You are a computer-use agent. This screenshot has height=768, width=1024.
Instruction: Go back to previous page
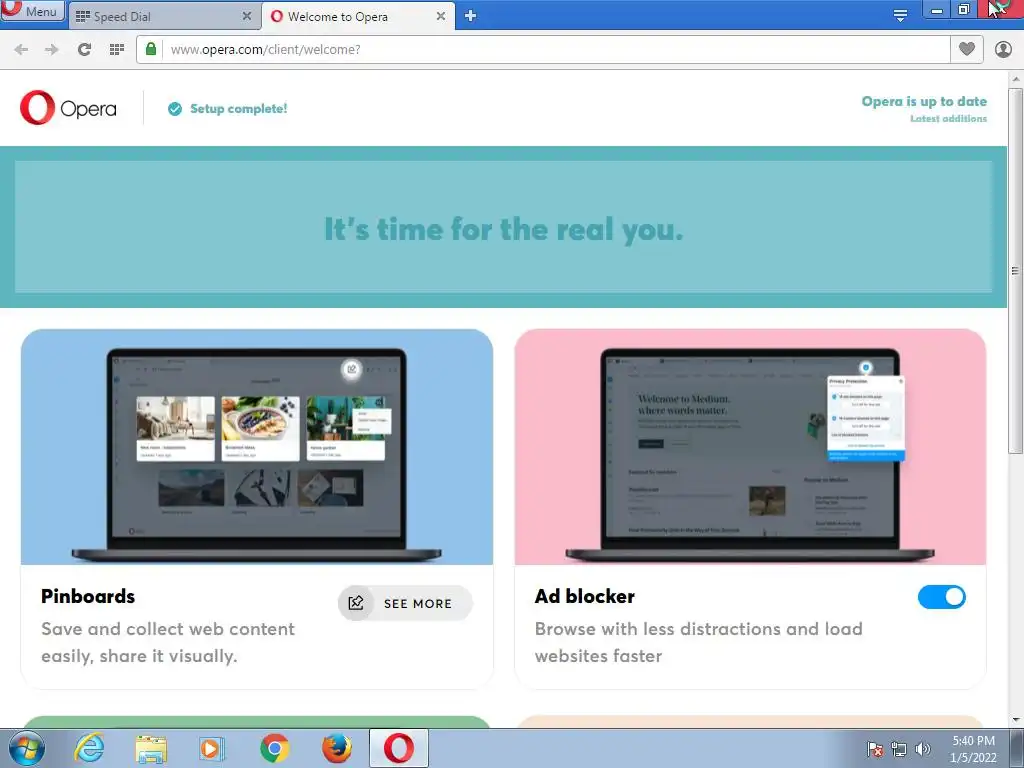(x=21, y=50)
